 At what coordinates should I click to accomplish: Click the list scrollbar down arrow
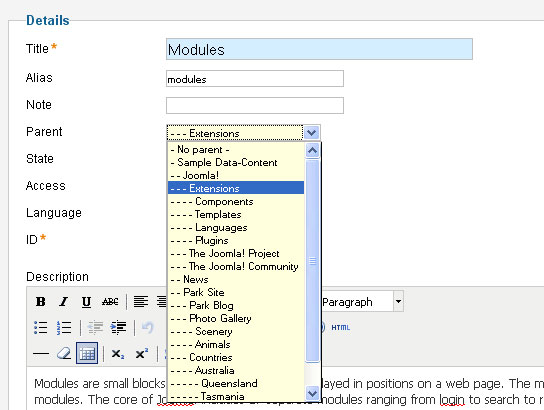pos(312,393)
